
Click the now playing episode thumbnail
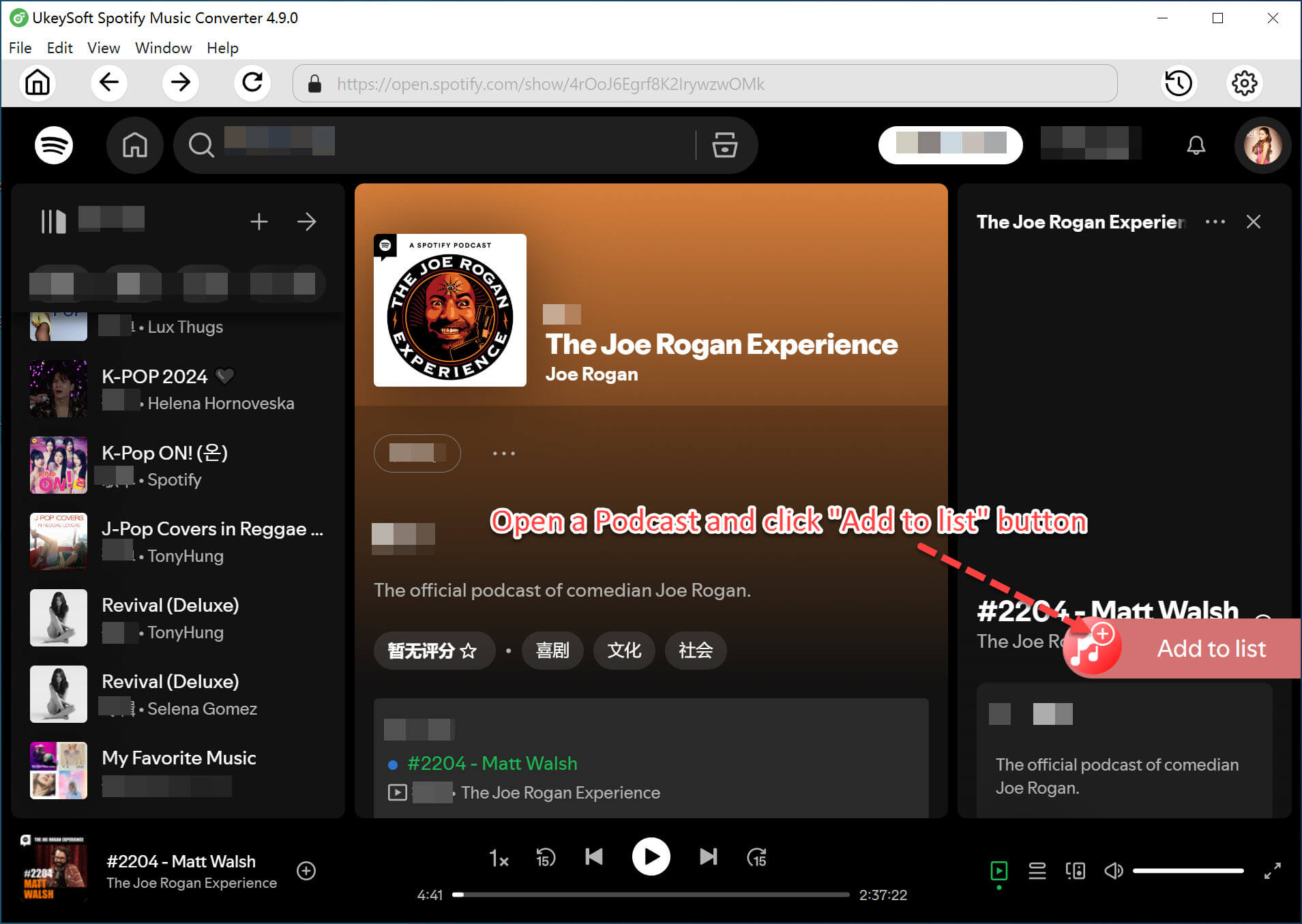[53, 867]
